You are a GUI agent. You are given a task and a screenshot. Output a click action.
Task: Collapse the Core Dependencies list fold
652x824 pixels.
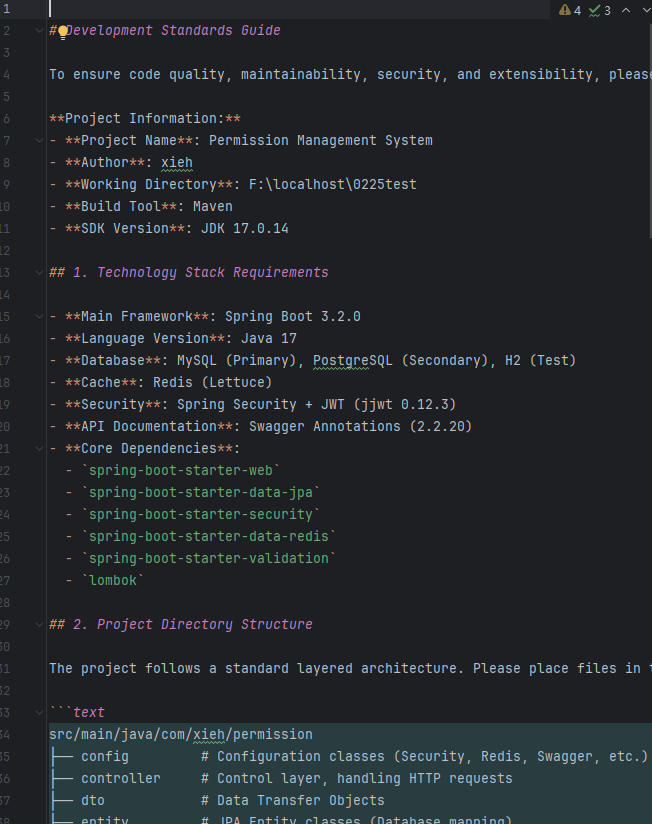[x=41, y=449]
